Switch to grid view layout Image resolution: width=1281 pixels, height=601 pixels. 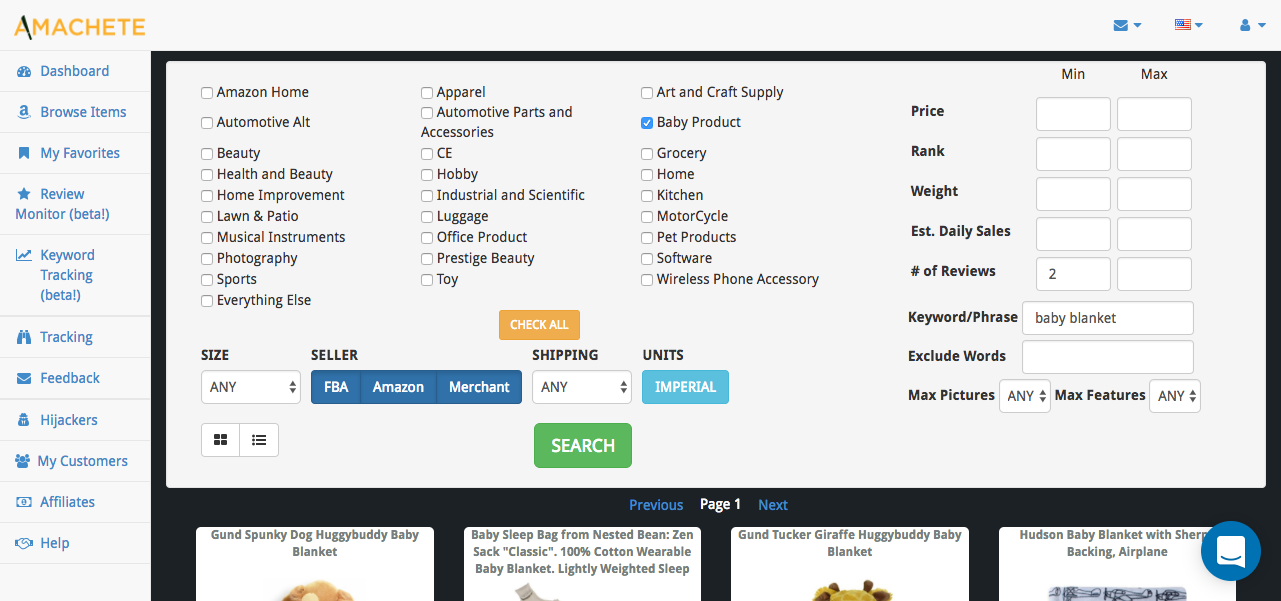(x=221, y=440)
